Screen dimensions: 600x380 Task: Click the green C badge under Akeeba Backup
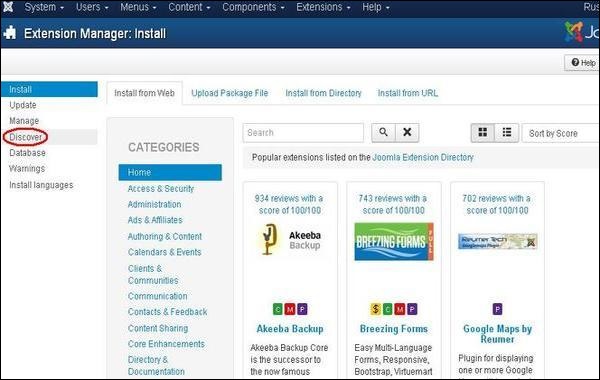tap(277, 309)
